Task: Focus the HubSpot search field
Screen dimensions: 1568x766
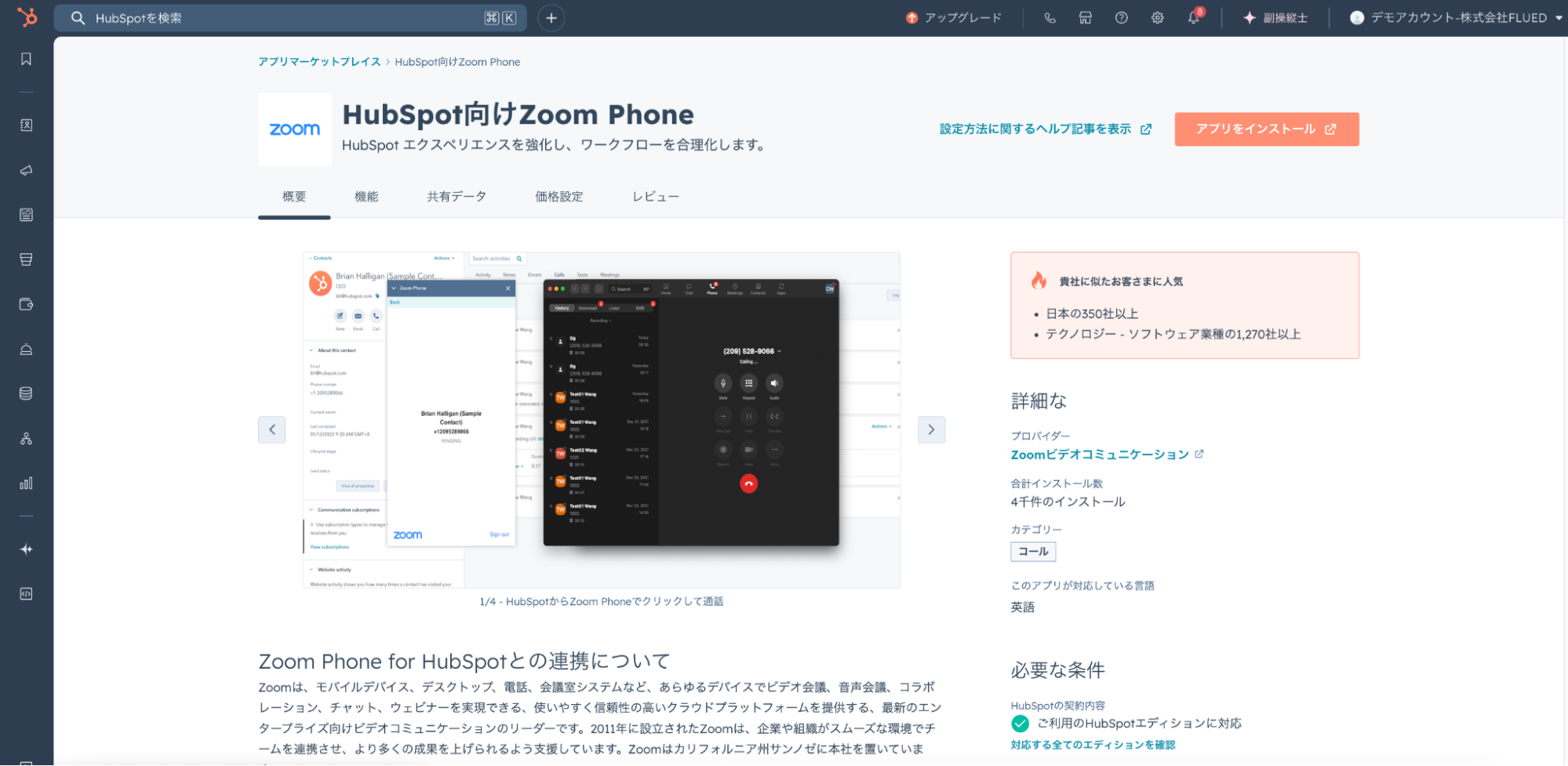Action: [290, 18]
